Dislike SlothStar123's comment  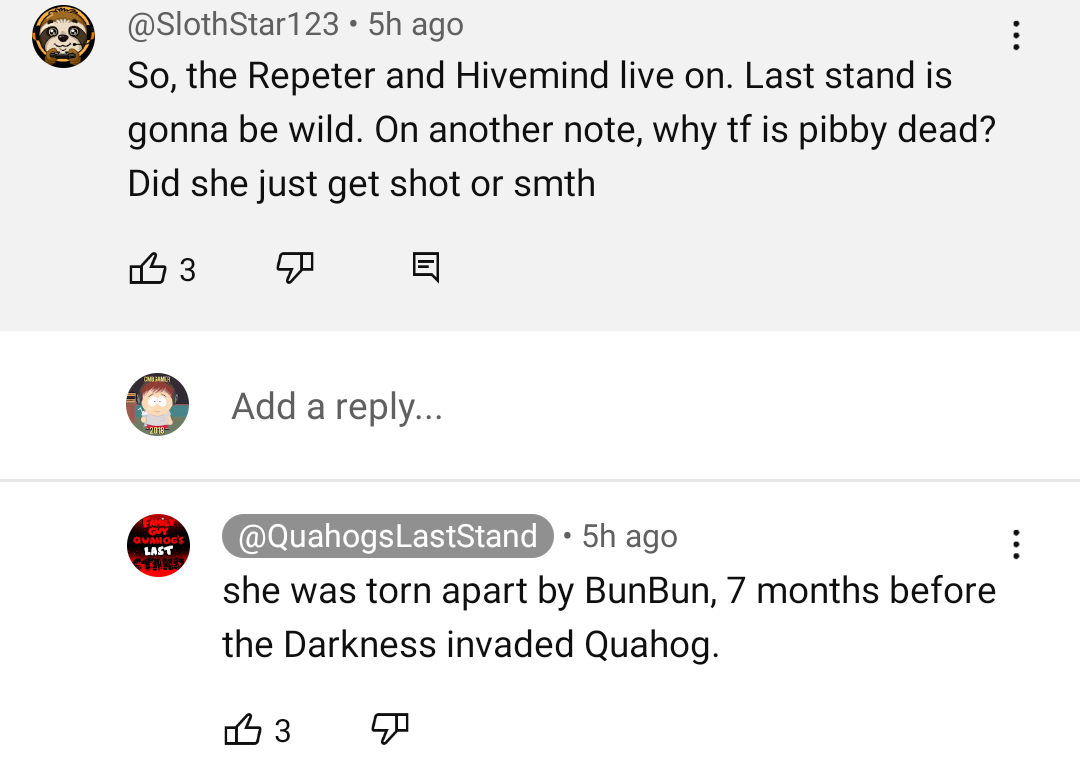[x=295, y=267]
